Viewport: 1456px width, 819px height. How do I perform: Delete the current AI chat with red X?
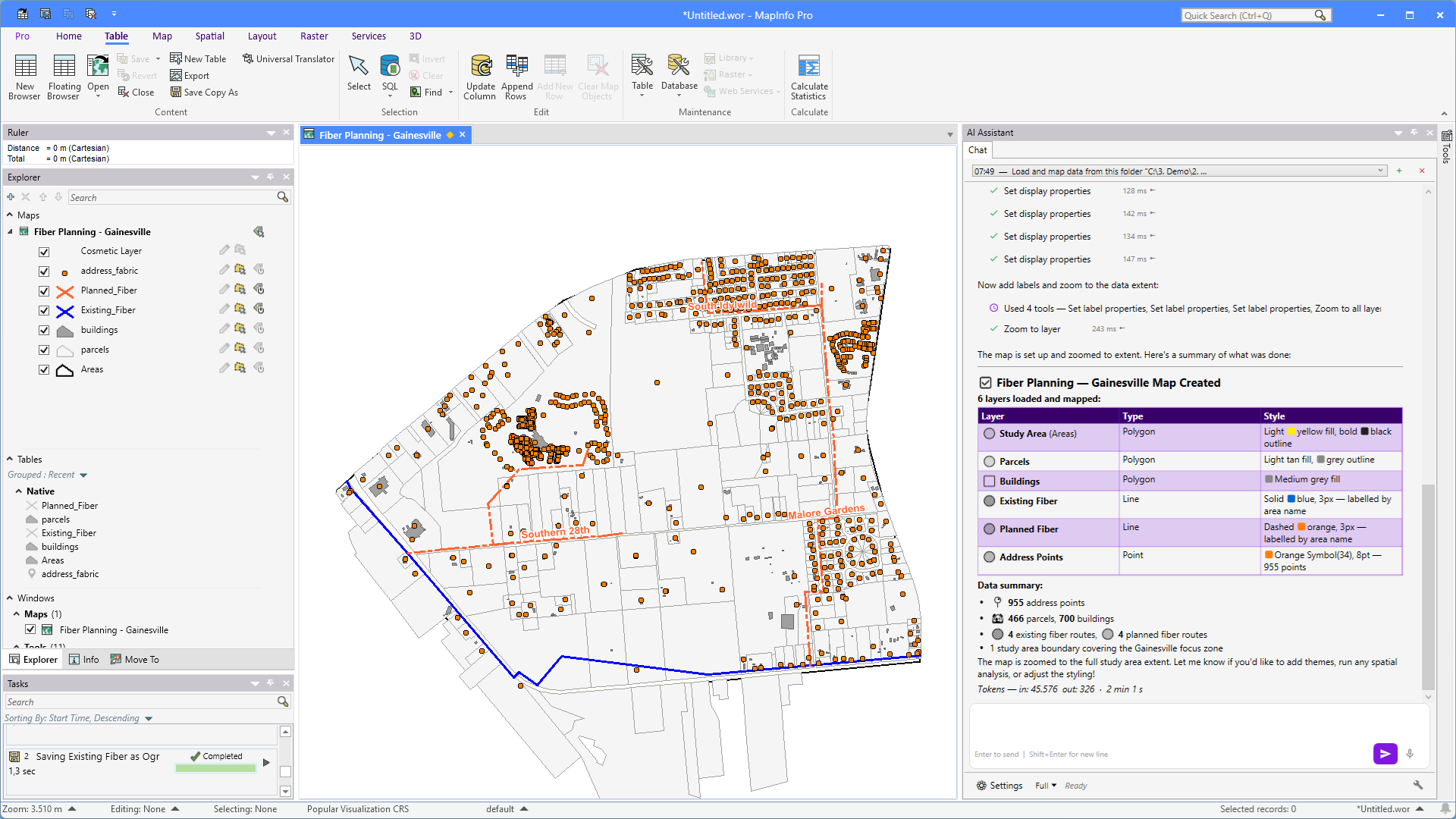tap(1422, 171)
